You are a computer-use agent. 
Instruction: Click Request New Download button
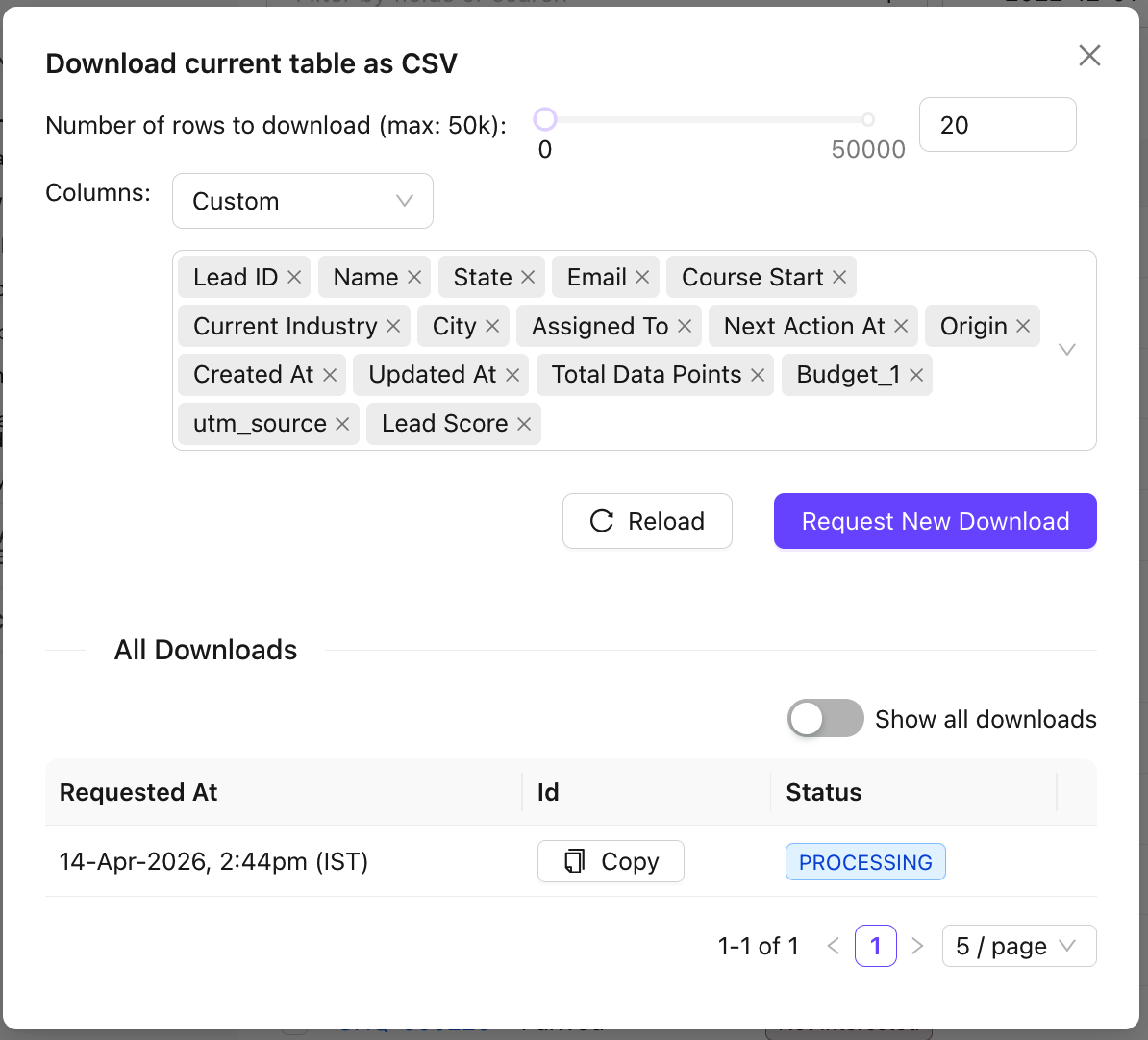pyautogui.click(x=935, y=521)
